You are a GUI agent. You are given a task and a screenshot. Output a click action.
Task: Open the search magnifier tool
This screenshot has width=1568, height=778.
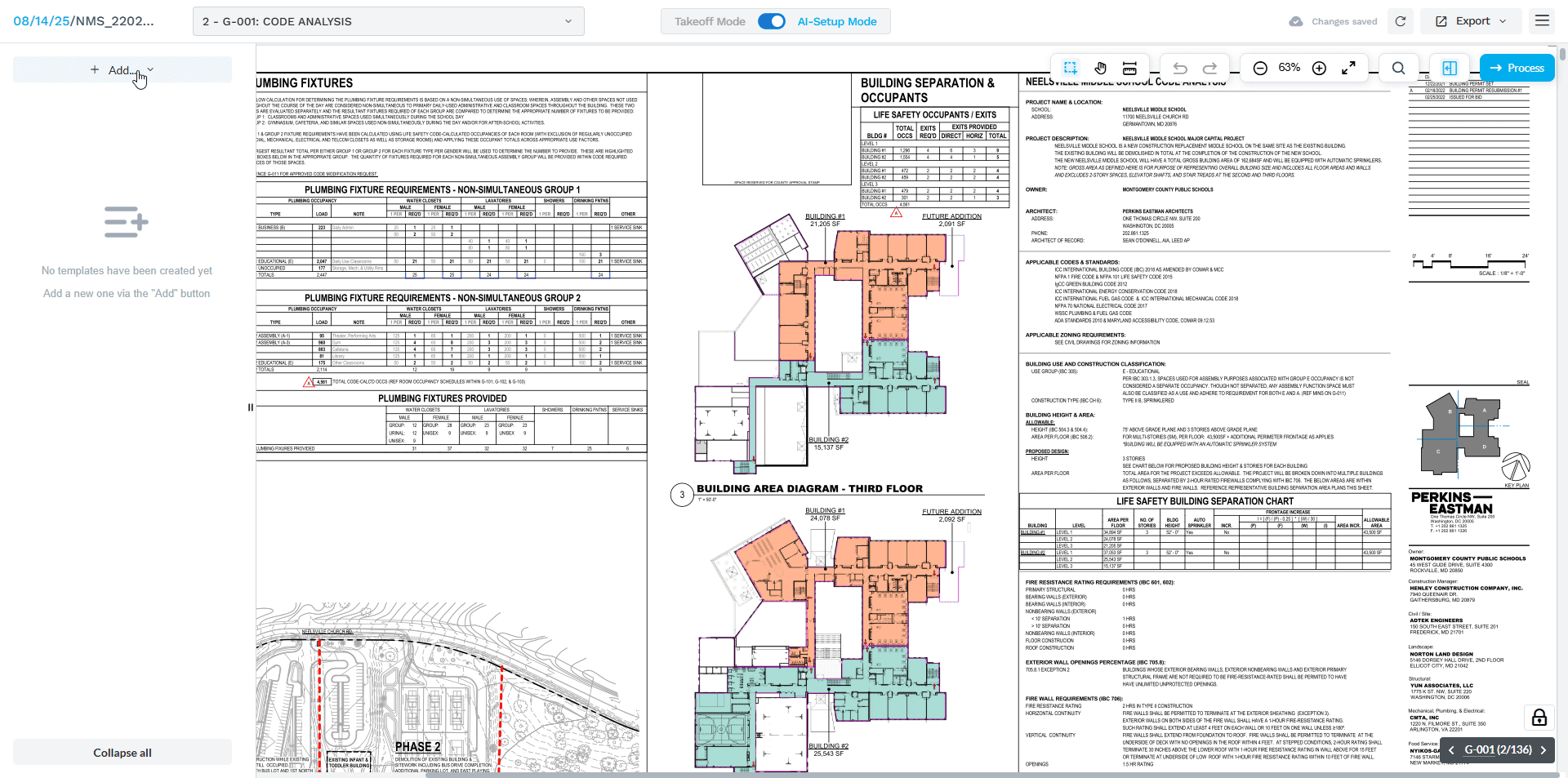click(1398, 68)
